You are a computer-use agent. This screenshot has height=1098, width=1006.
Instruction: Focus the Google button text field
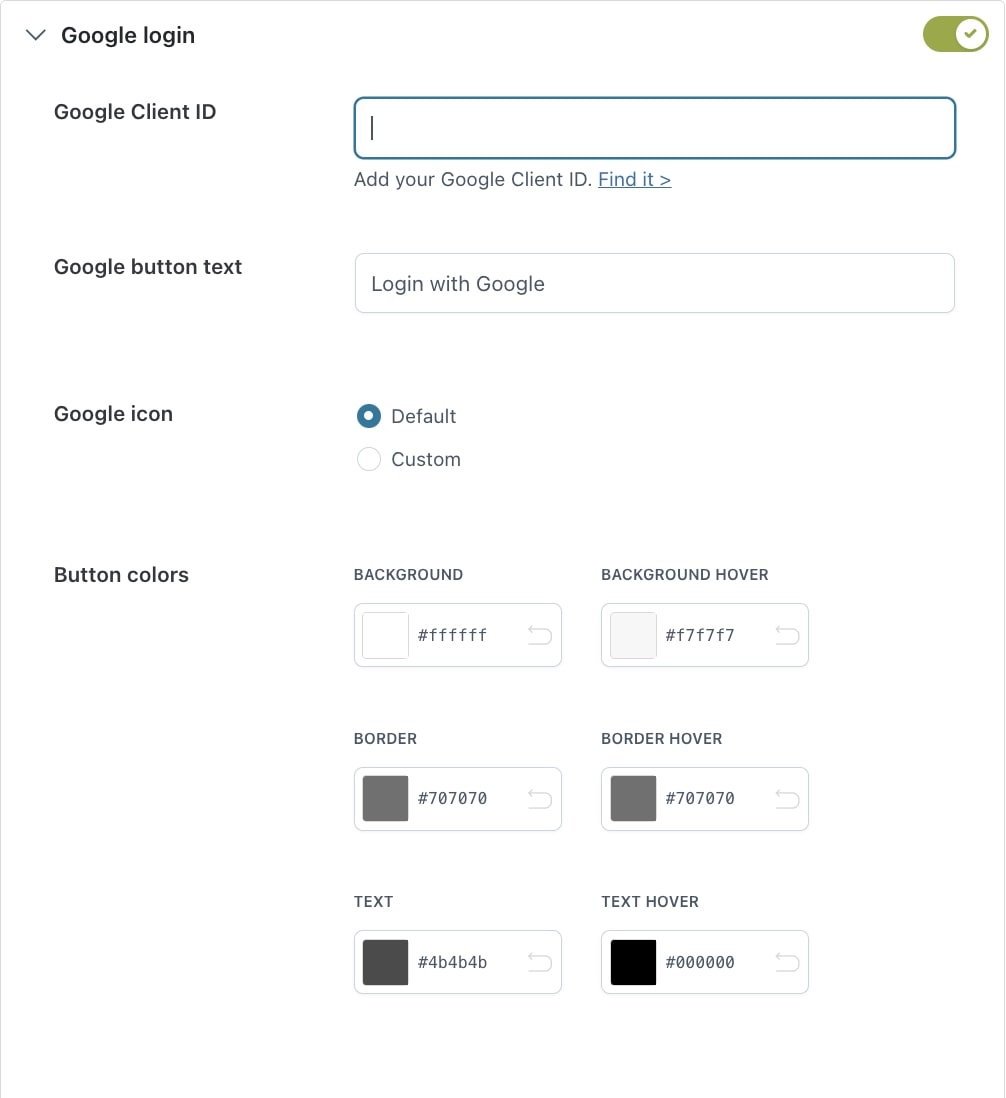pos(655,283)
